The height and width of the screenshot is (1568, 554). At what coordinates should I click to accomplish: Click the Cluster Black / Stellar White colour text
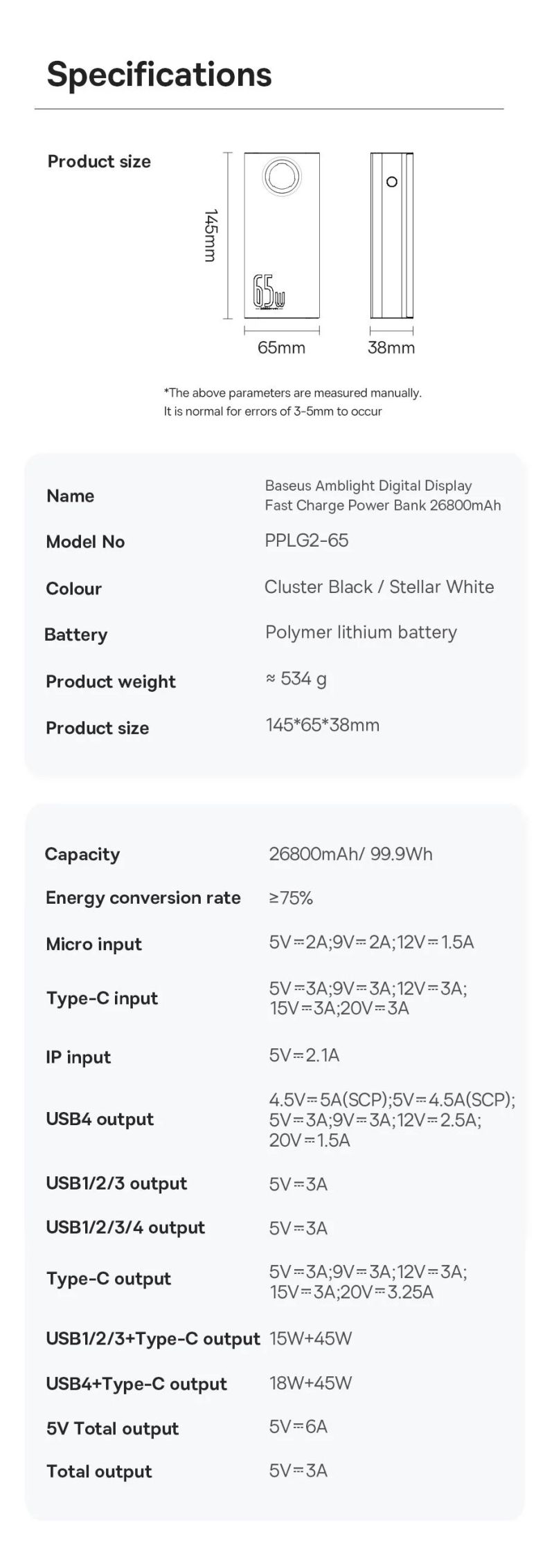point(379,587)
